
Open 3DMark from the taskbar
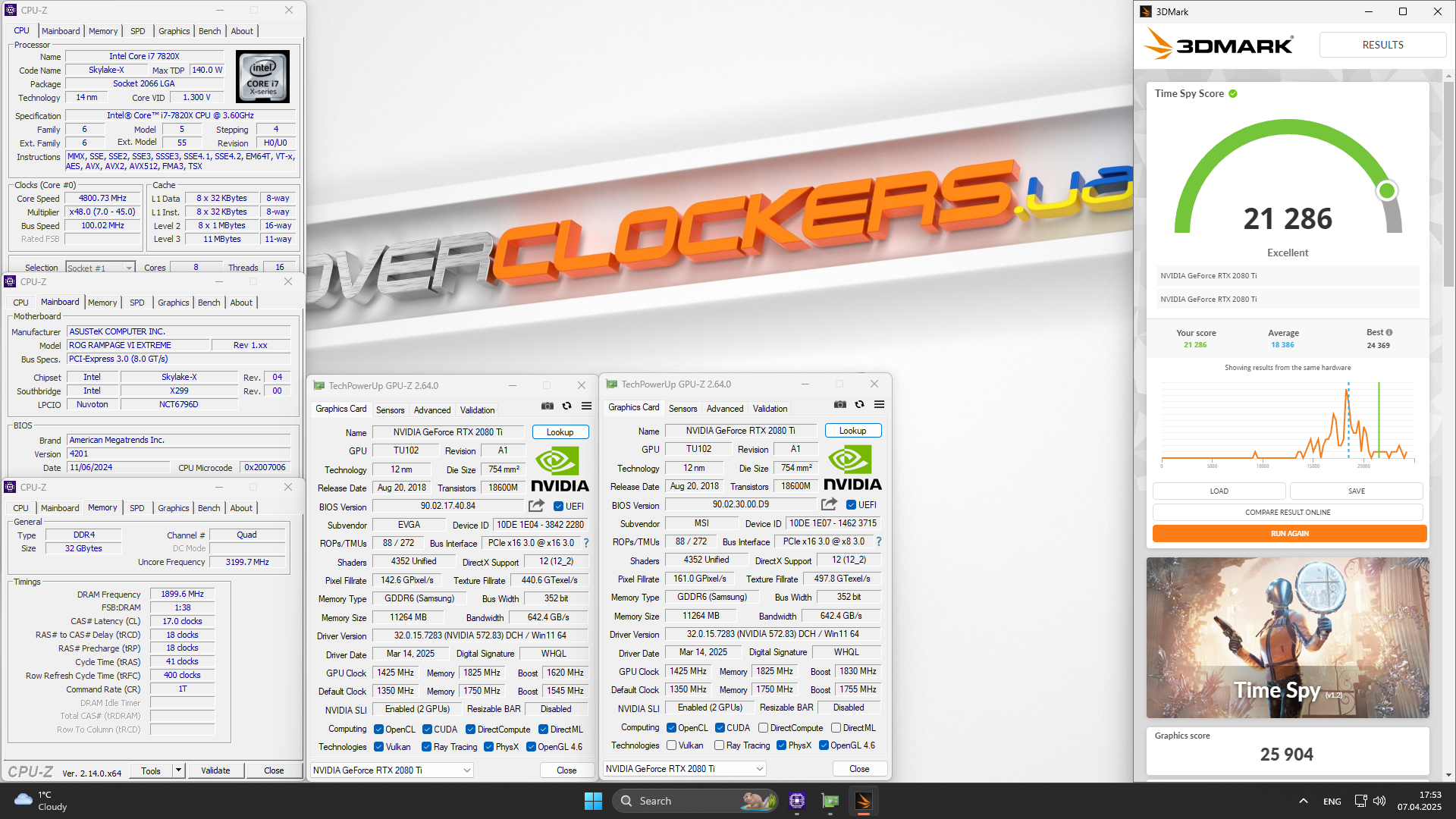(x=864, y=801)
